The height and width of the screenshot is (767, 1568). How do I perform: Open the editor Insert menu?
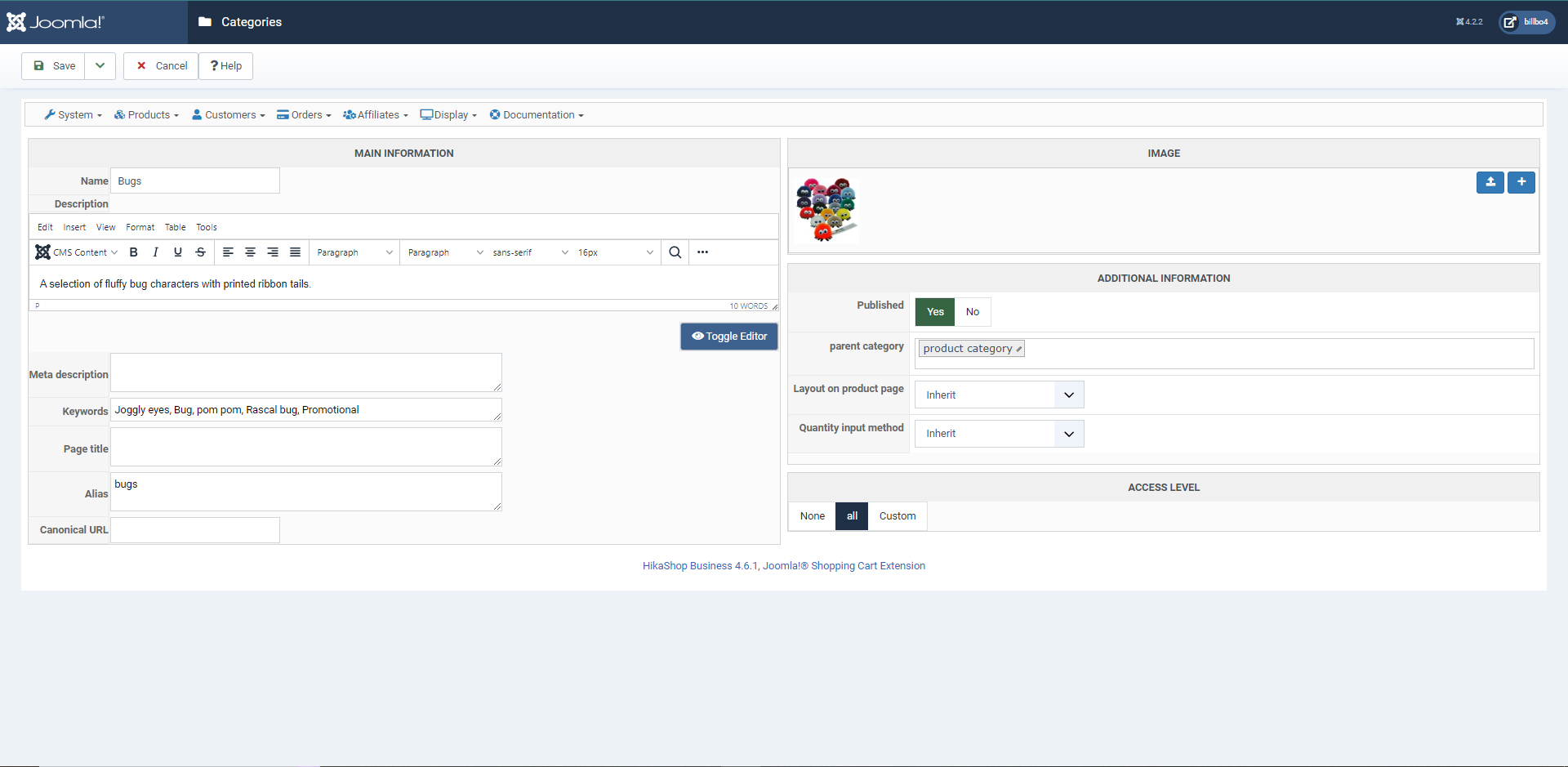coord(74,228)
